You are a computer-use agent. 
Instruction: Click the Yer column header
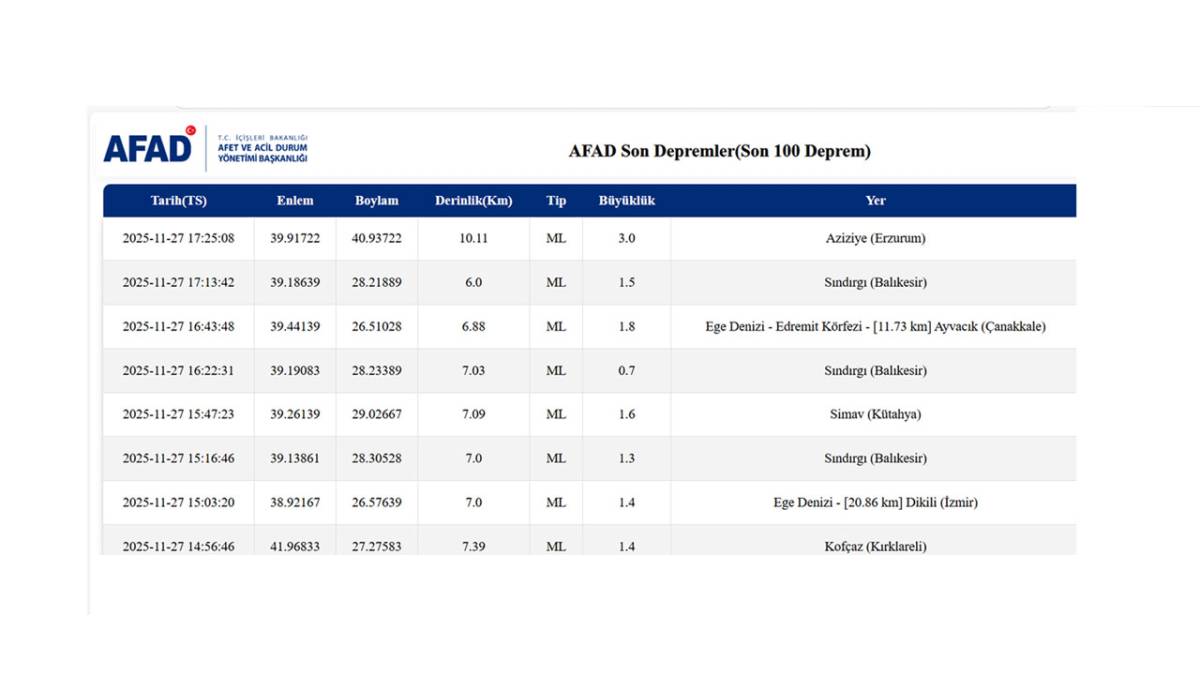tap(875, 201)
